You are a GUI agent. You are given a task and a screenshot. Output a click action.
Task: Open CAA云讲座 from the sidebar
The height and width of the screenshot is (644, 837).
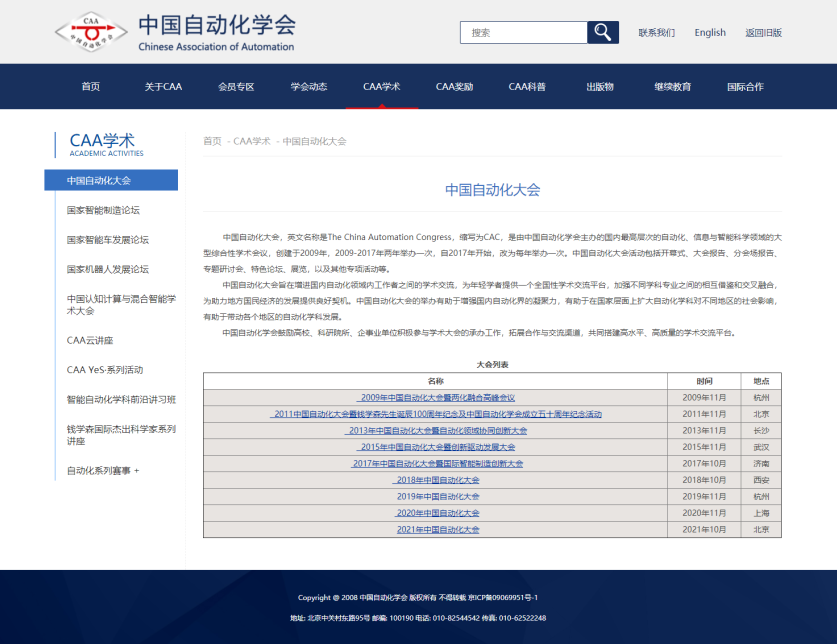pyautogui.click(x=90, y=340)
